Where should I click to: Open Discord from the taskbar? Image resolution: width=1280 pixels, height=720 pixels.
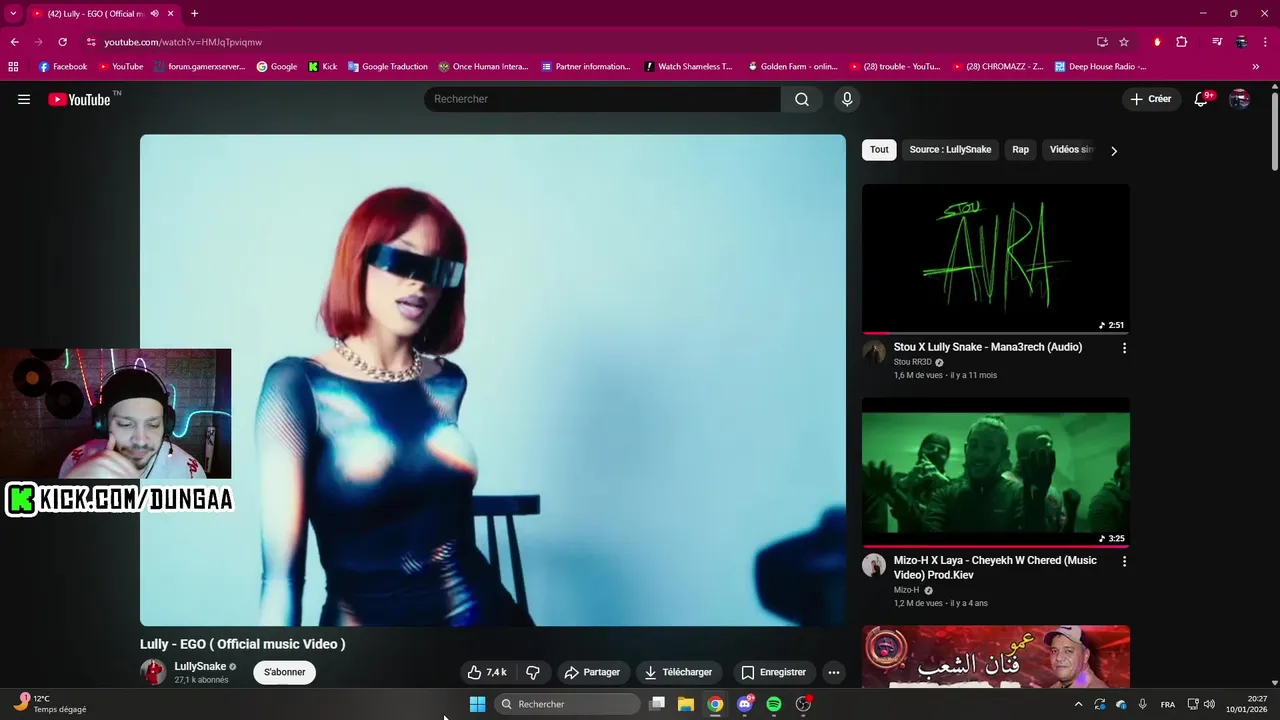(745, 704)
